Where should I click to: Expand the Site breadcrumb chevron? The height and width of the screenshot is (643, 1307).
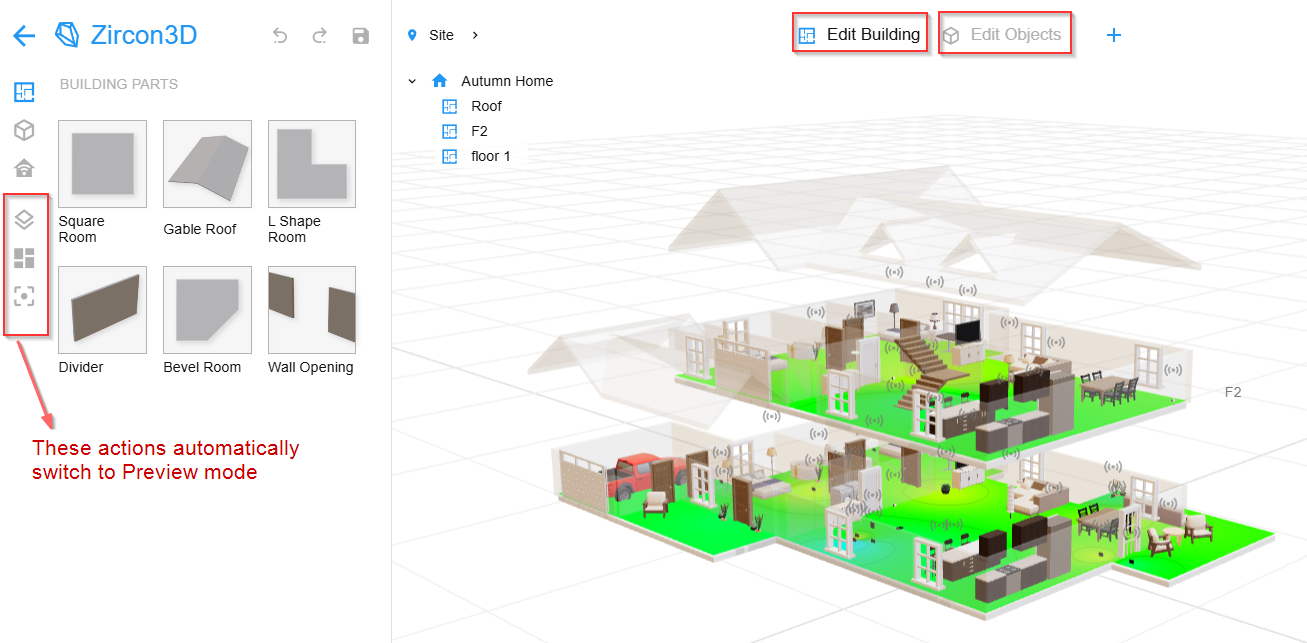[x=475, y=35]
